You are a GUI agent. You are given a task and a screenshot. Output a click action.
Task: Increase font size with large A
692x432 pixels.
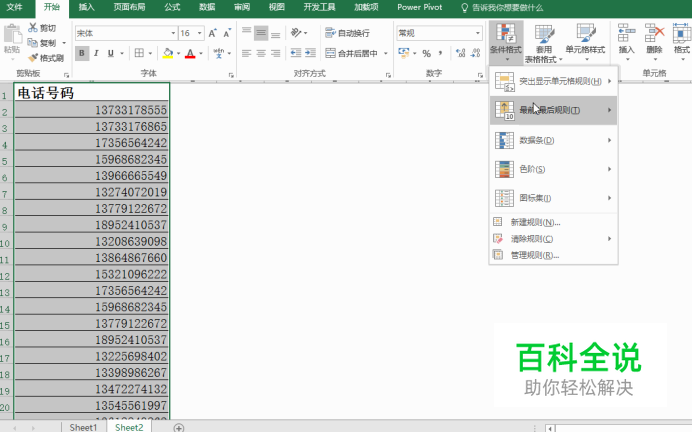pyautogui.click(x=213, y=33)
